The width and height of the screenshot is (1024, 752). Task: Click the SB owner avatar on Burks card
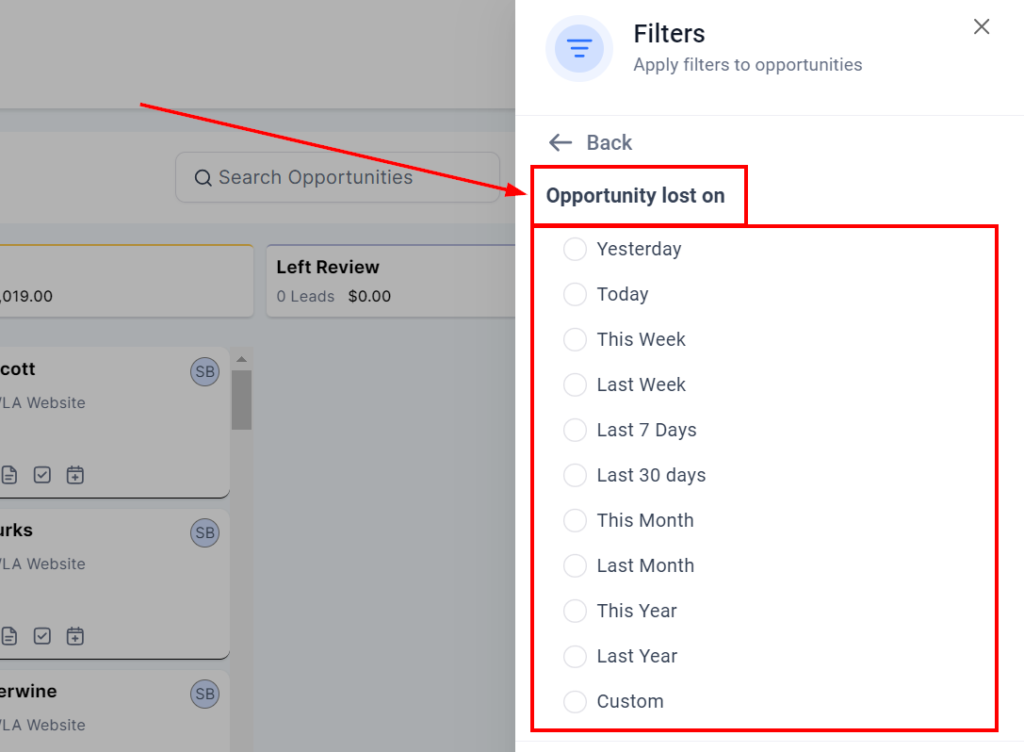pyautogui.click(x=205, y=533)
